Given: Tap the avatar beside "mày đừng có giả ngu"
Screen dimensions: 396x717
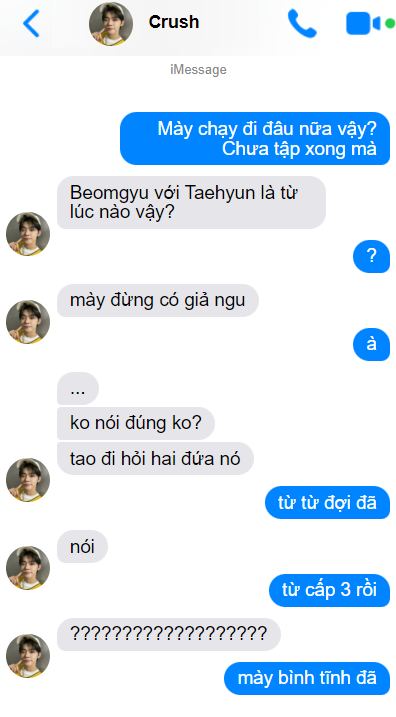Looking at the screenshot, I should (28, 322).
